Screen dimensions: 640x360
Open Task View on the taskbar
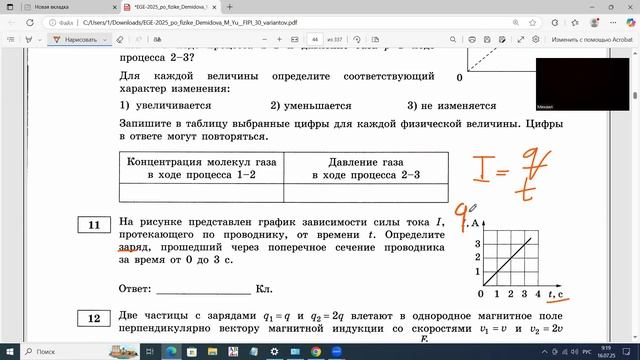click(150, 351)
